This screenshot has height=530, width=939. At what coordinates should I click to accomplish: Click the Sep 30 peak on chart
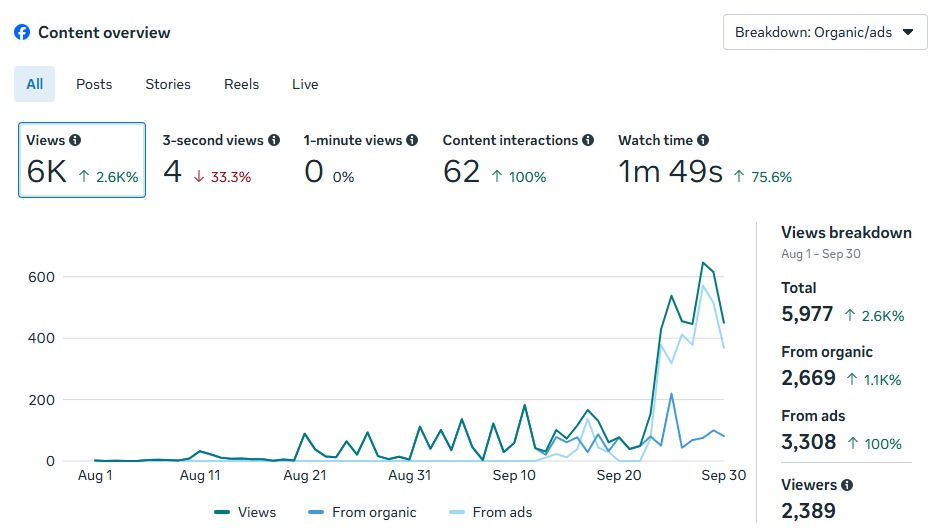pos(703,263)
